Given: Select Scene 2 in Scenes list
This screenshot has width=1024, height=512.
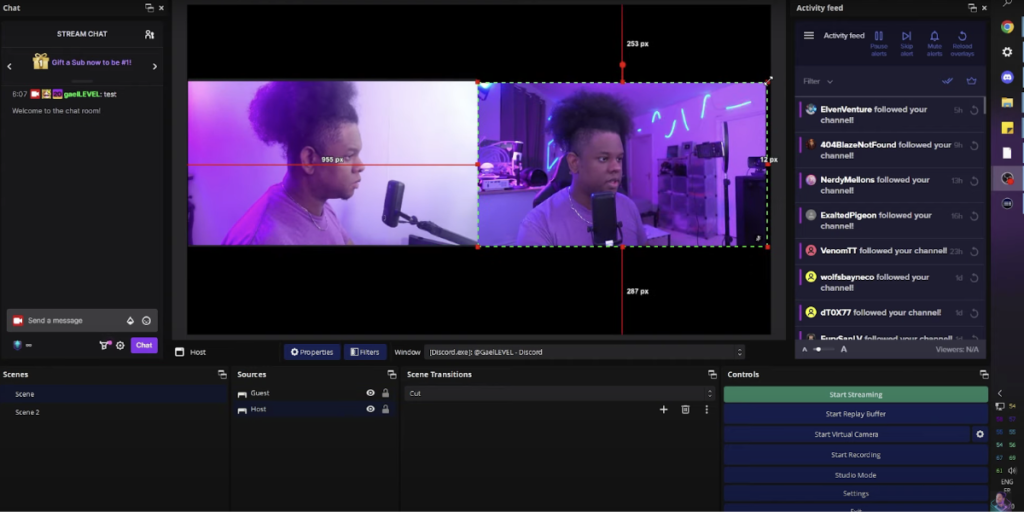Looking at the screenshot, I should (x=114, y=412).
